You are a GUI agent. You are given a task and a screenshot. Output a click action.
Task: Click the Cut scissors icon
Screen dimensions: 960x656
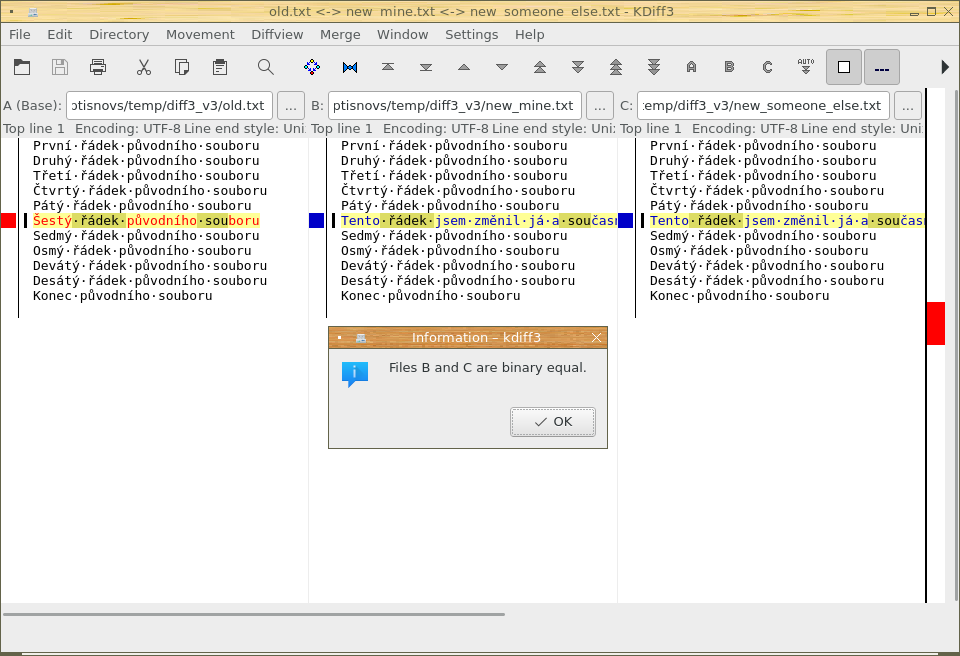tap(144, 67)
